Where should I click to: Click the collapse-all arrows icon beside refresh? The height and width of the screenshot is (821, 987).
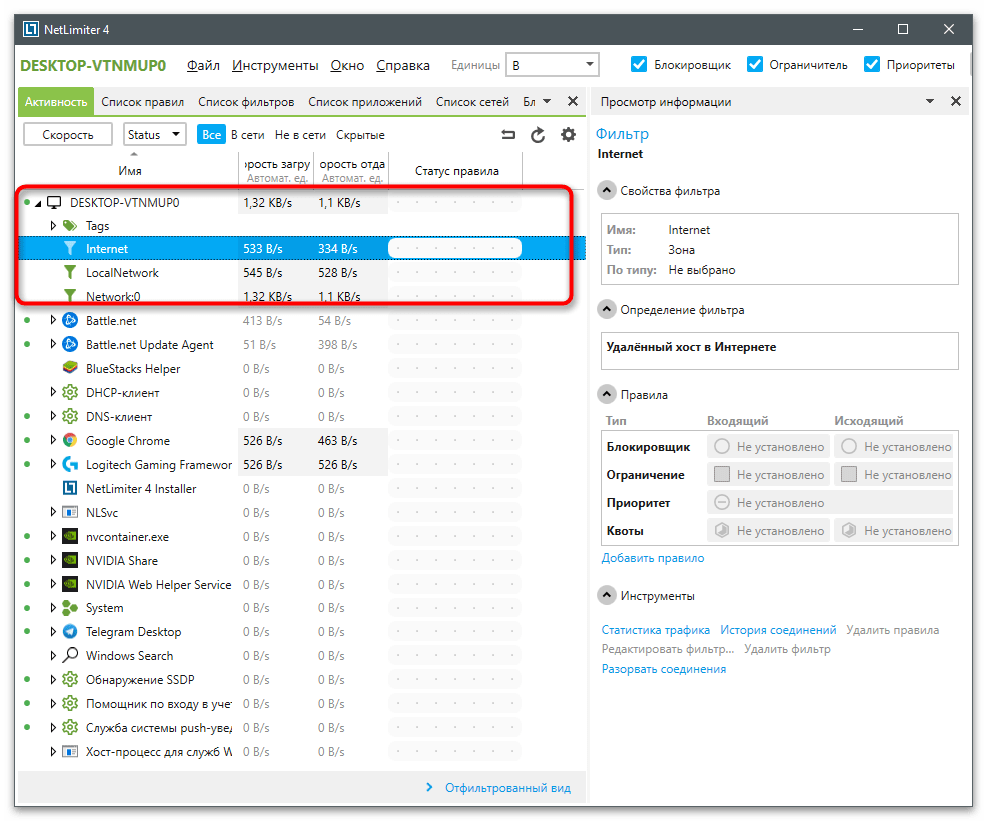click(x=508, y=135)
